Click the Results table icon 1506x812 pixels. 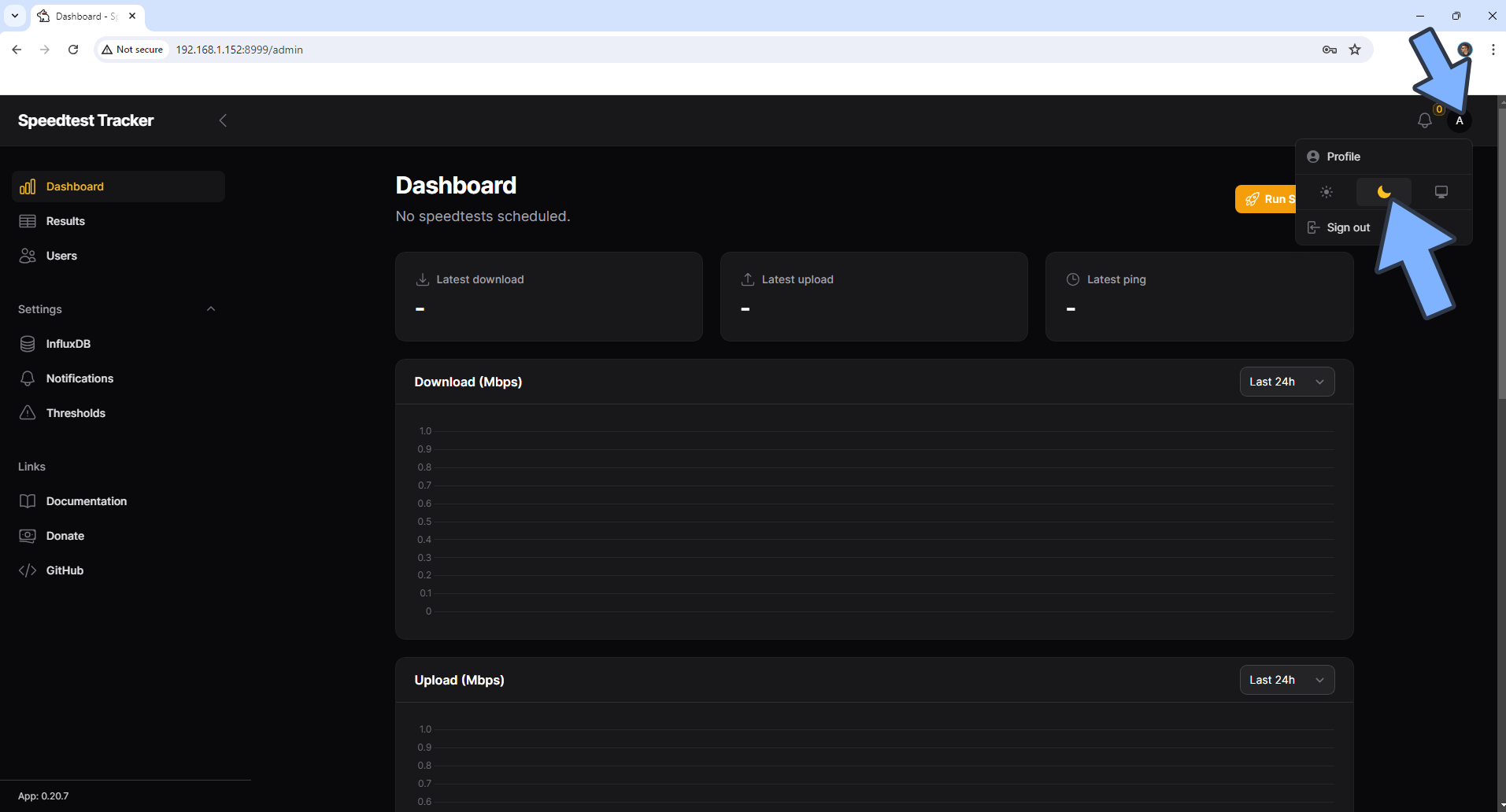pos(28,221)
